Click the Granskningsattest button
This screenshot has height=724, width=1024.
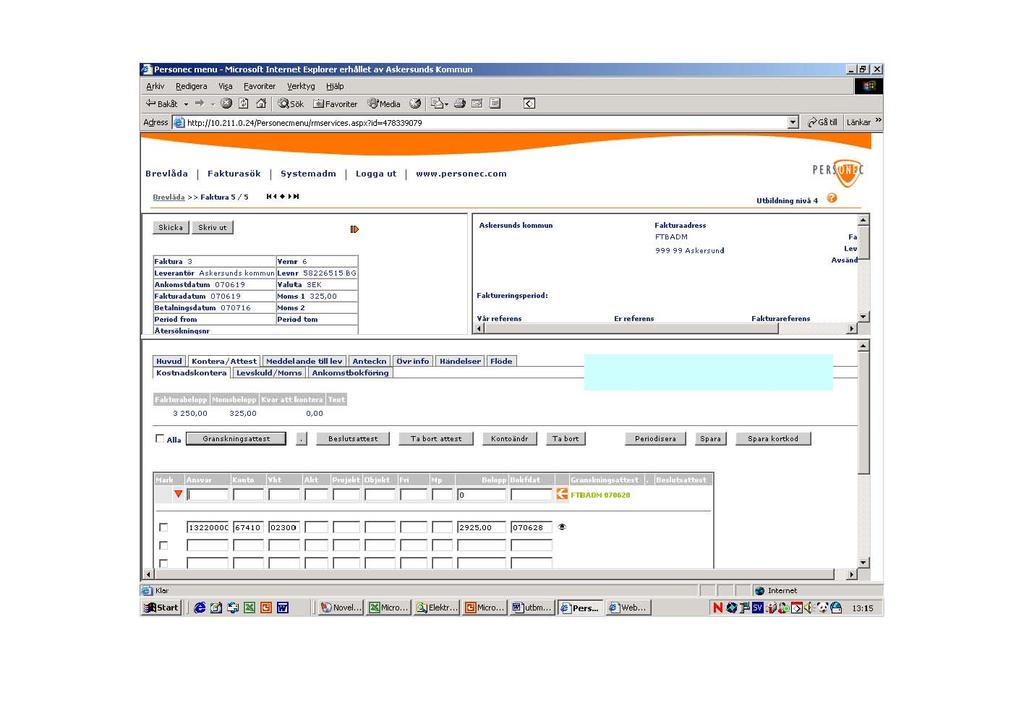pyautogui.click(x=236, y=439)
